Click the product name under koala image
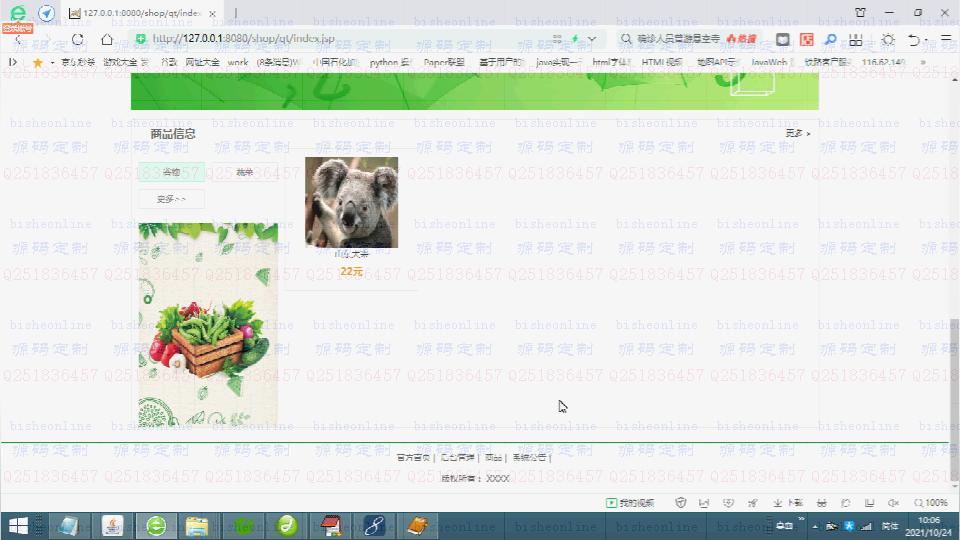Viewport: 960px width, 540px height. click(351, 253)
